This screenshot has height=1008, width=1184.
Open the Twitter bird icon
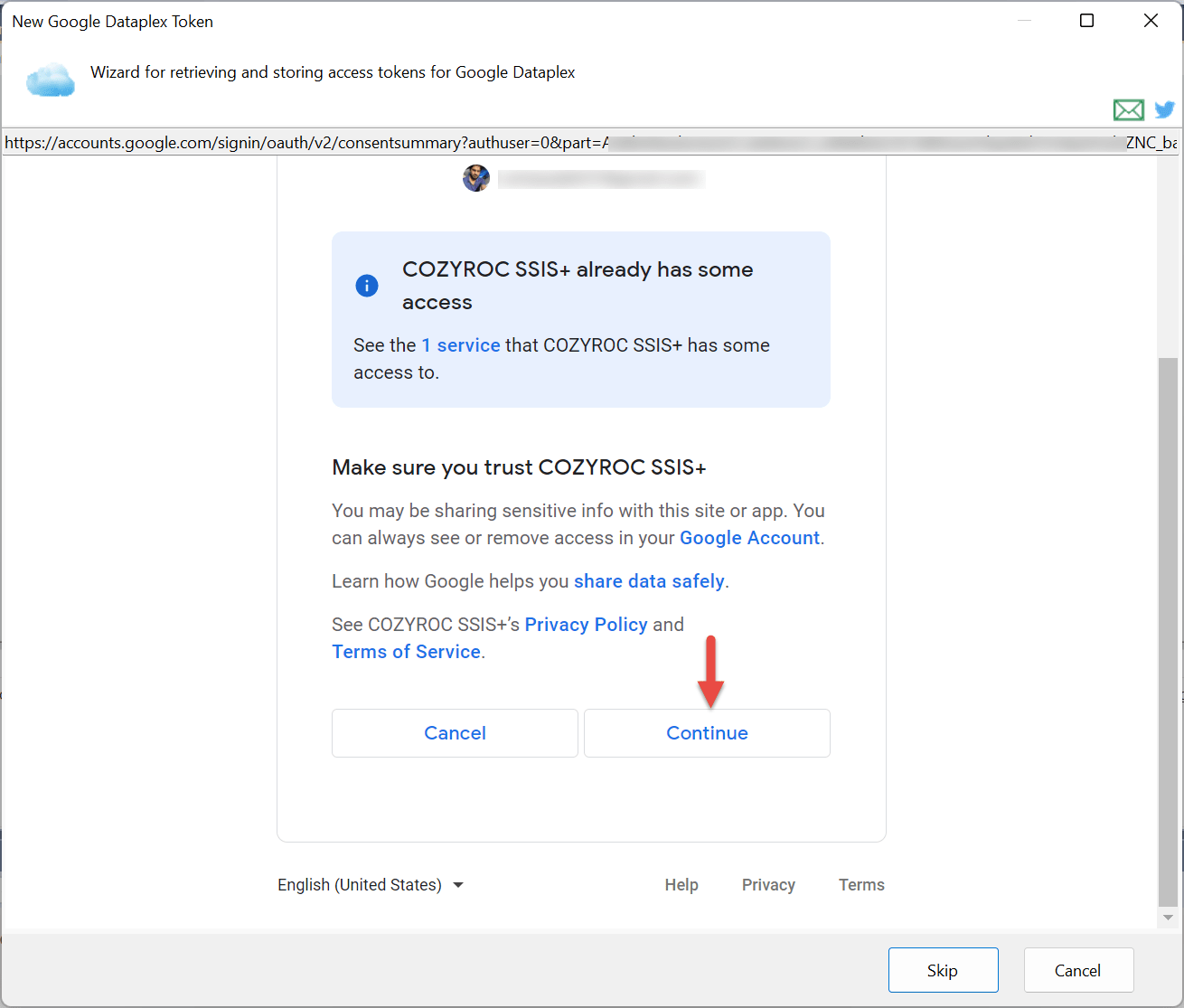[1165, 109]
